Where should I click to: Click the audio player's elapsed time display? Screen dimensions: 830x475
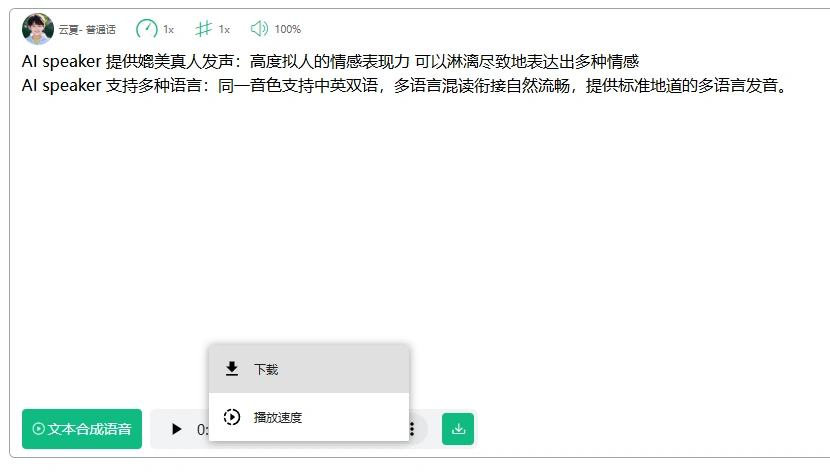[x=202, y=429]
